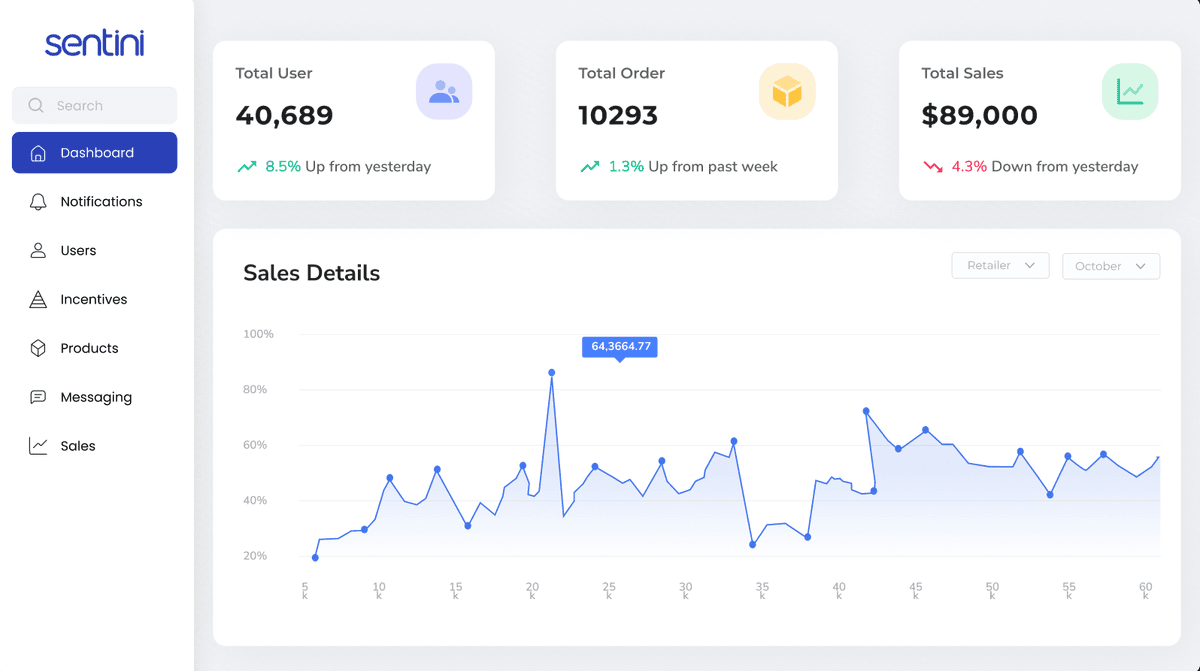Click green up-trend arrow in Total Order card

[590, 167]
